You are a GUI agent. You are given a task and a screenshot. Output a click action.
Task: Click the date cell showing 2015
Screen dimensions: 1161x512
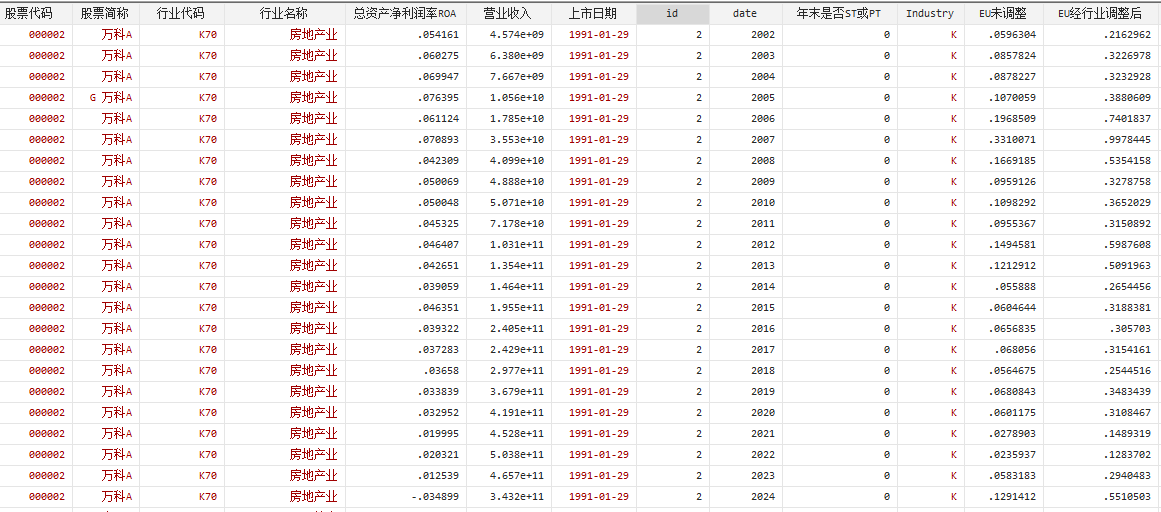coord(762,308)
